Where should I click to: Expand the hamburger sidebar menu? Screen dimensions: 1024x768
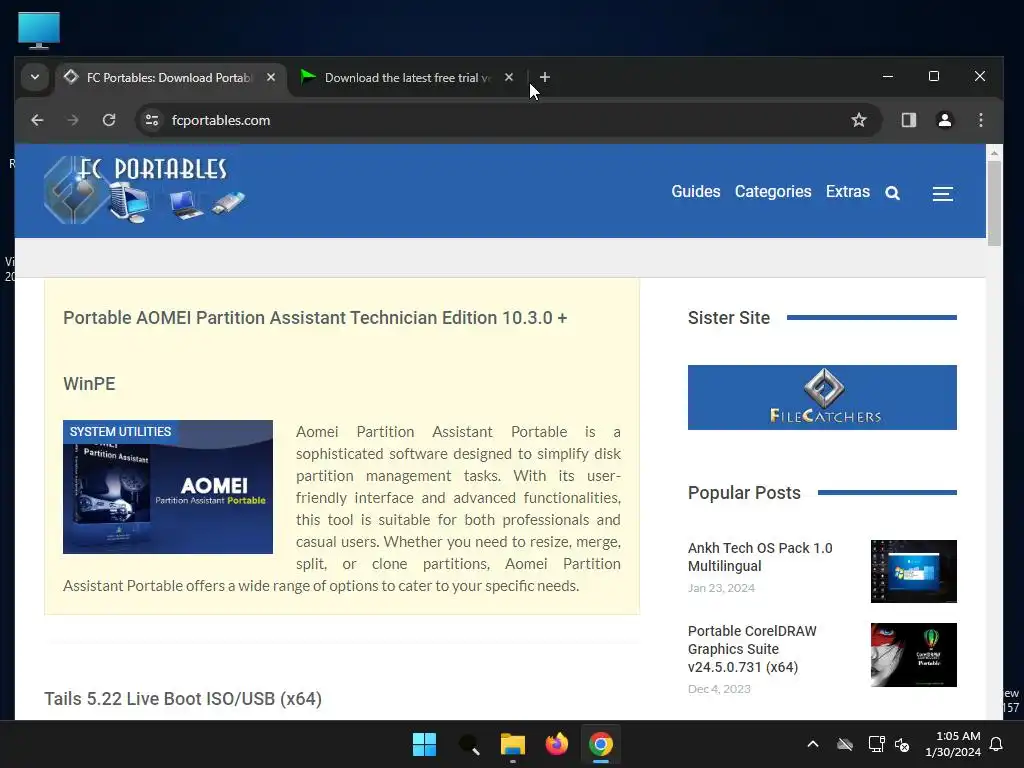942,194
